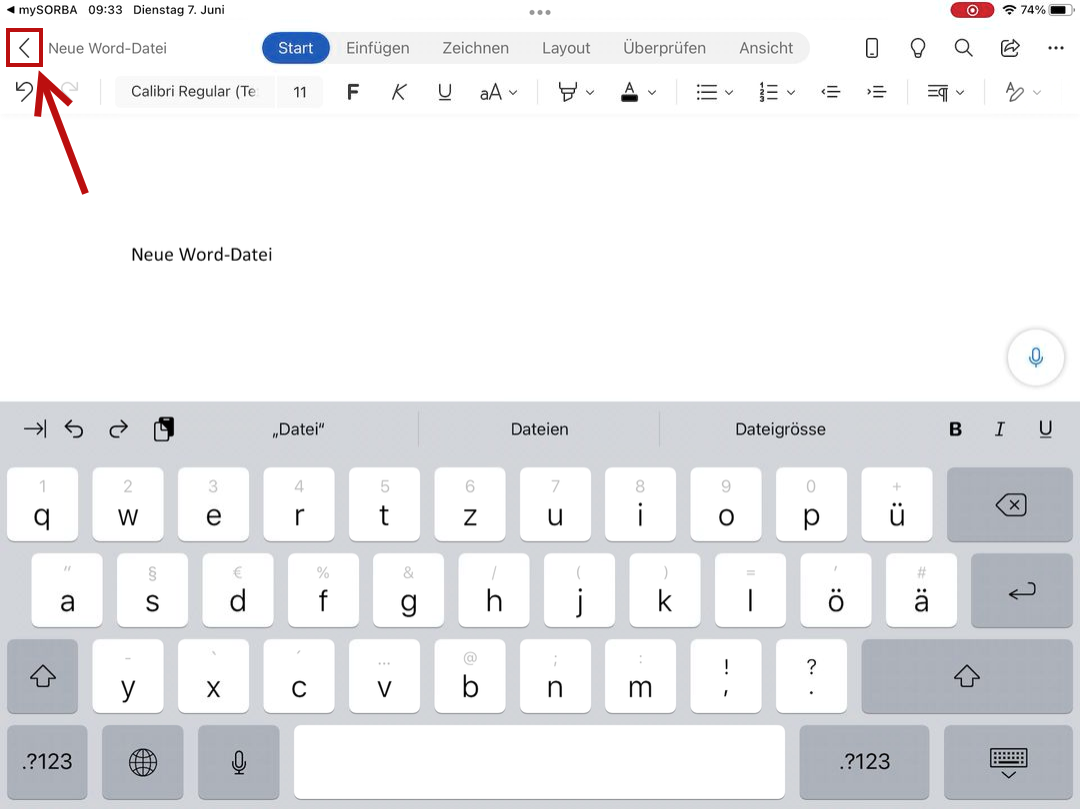Open search with magnifying glass icon
Viewport: 1080px width, 809px height.
[x=963, y=48]
